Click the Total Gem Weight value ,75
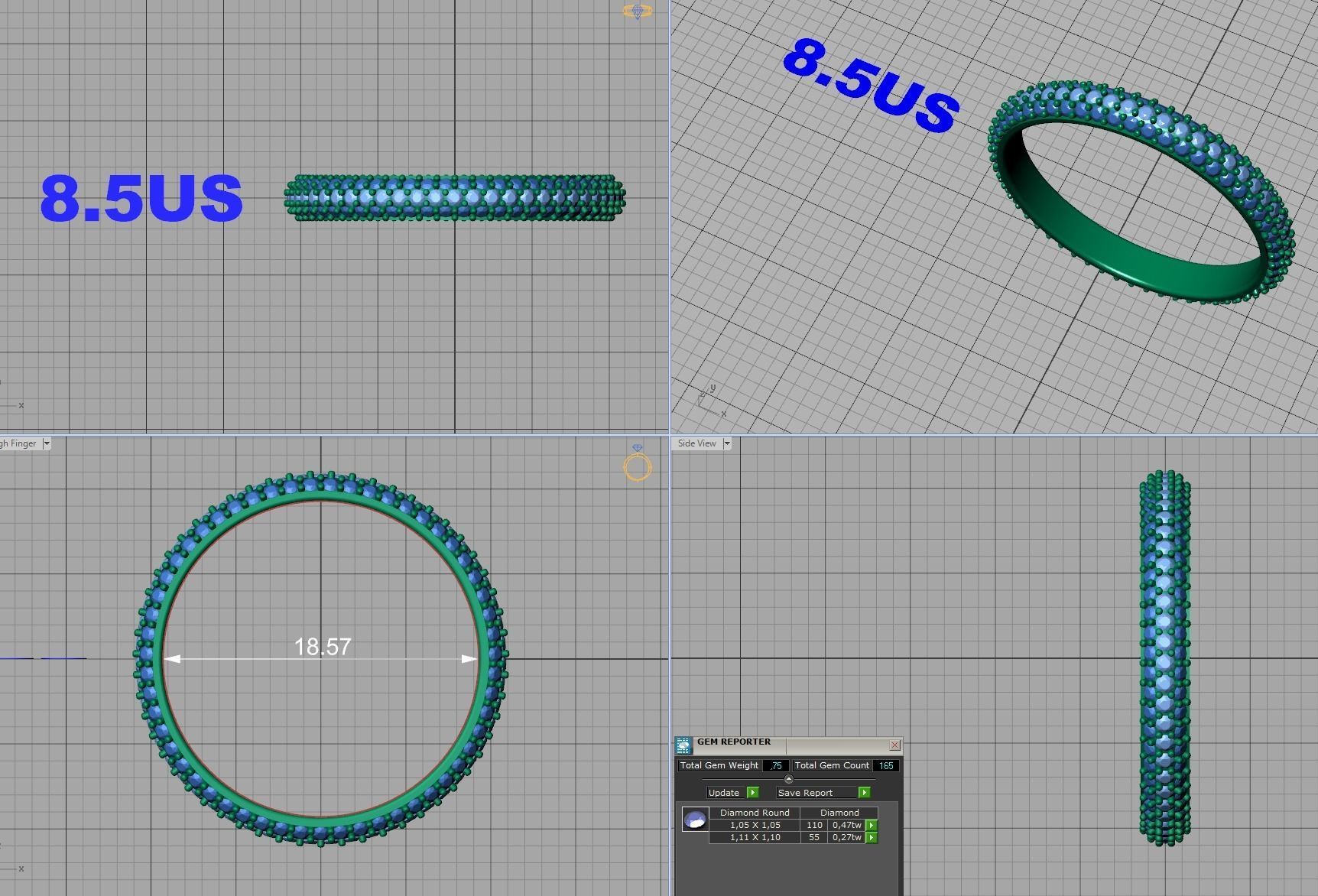 pos(775,765)
